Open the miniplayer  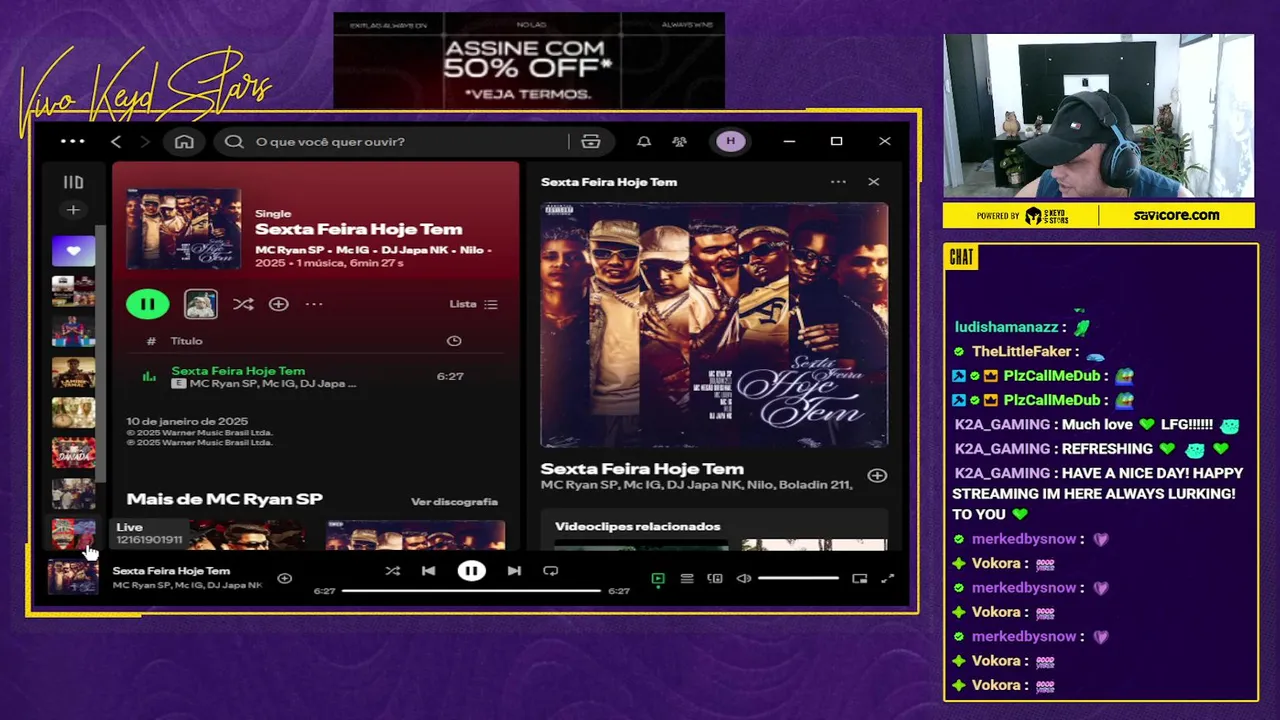point(860,578)
